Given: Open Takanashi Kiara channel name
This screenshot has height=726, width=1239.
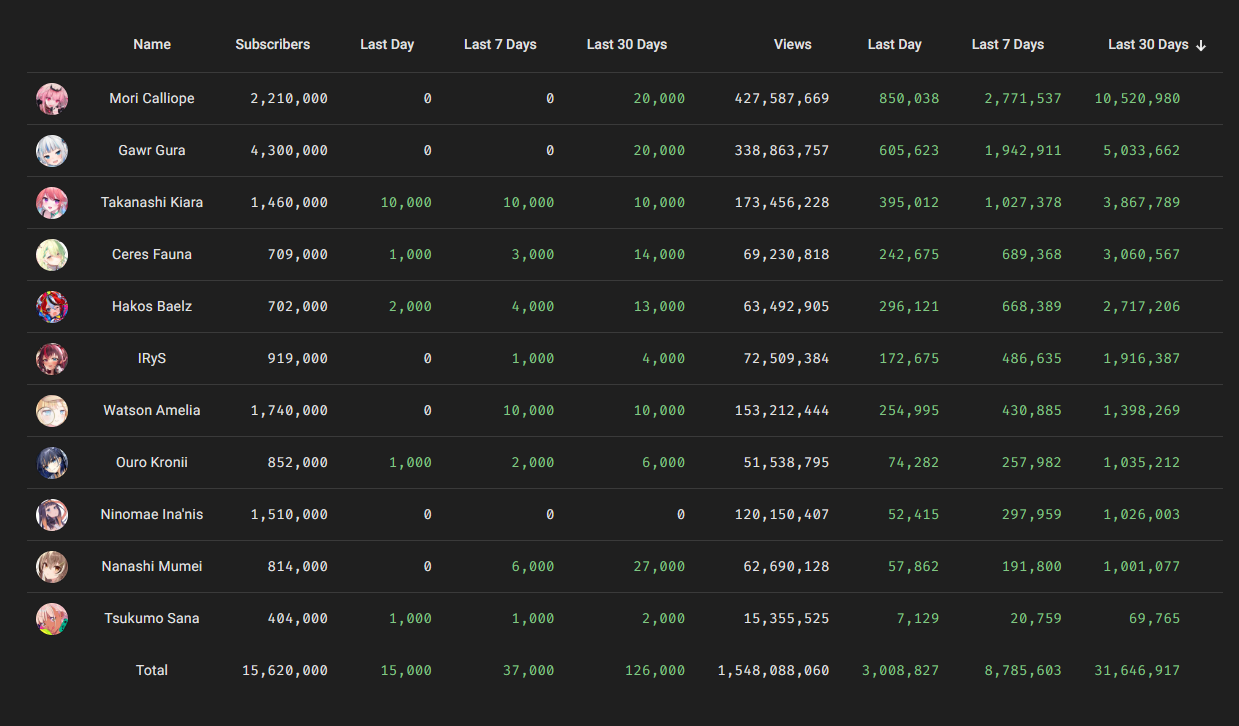Looking at the screenshot, I should 152,202.
